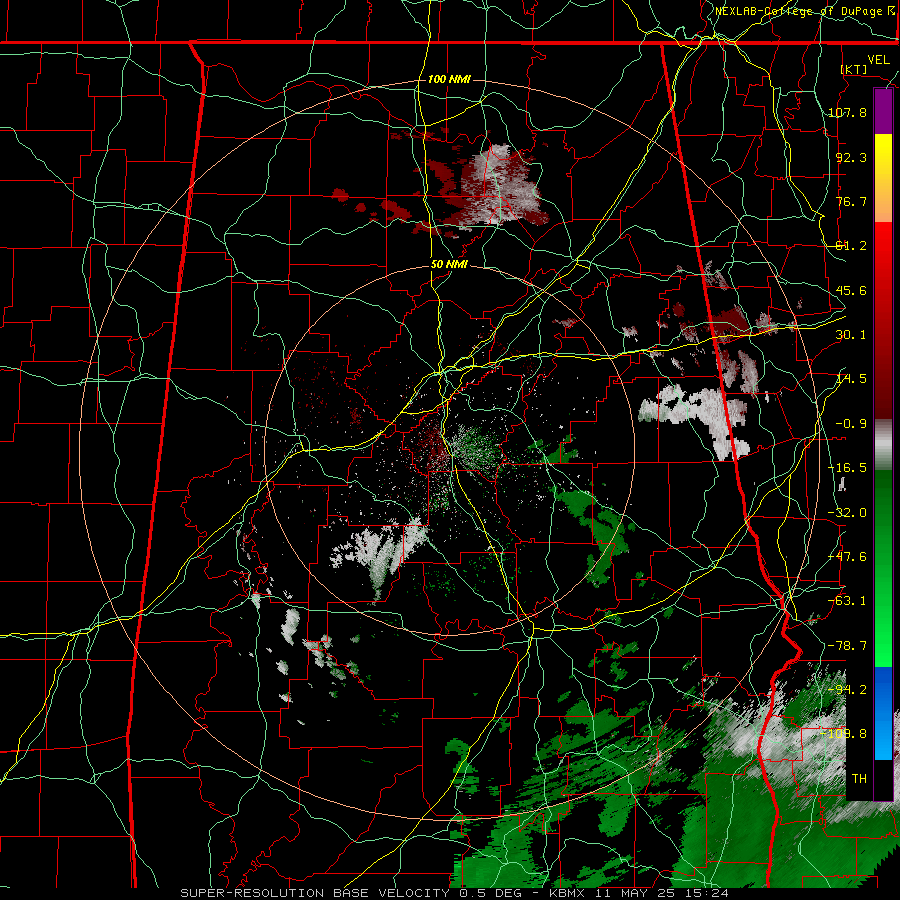Viewport: 900px width, 900px height.
Task: Click the TH label on the color scale
Action: click(859, 779)
